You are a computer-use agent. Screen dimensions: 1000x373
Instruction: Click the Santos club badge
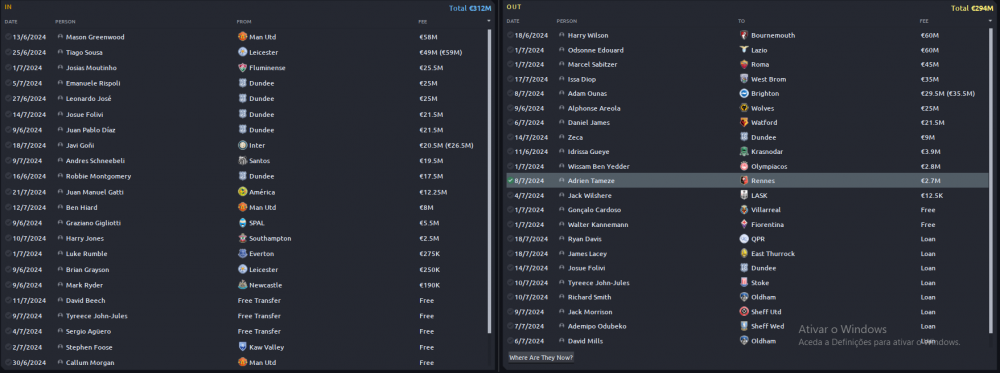[x=242, y=161]
